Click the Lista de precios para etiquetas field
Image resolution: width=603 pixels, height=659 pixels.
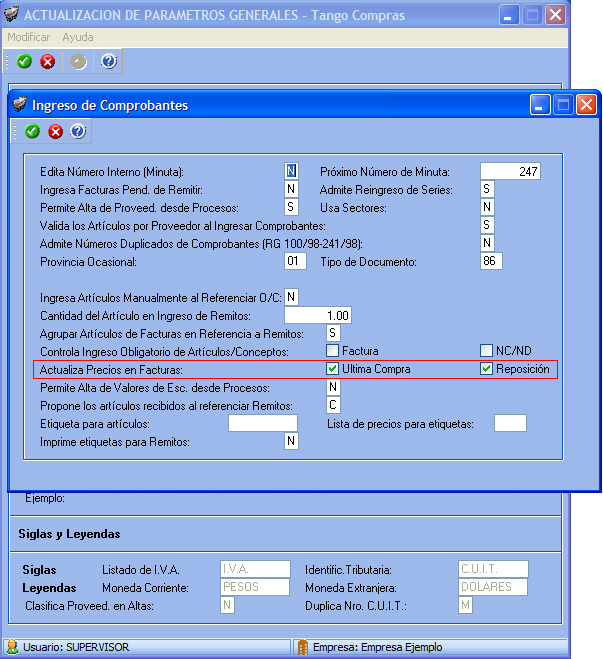tap(510, 423)
